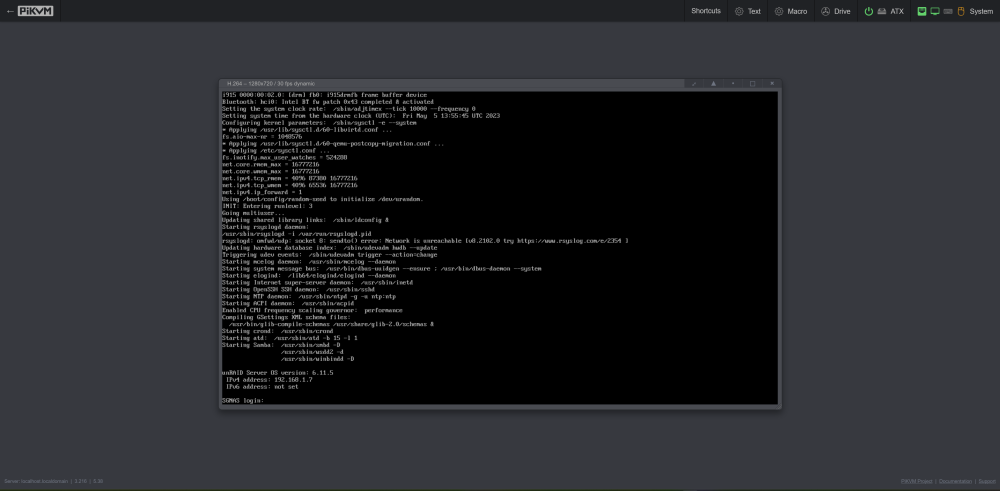Click the Starting Internet super-server daemon line
The image size is (1000, 491).
[317, 282]
